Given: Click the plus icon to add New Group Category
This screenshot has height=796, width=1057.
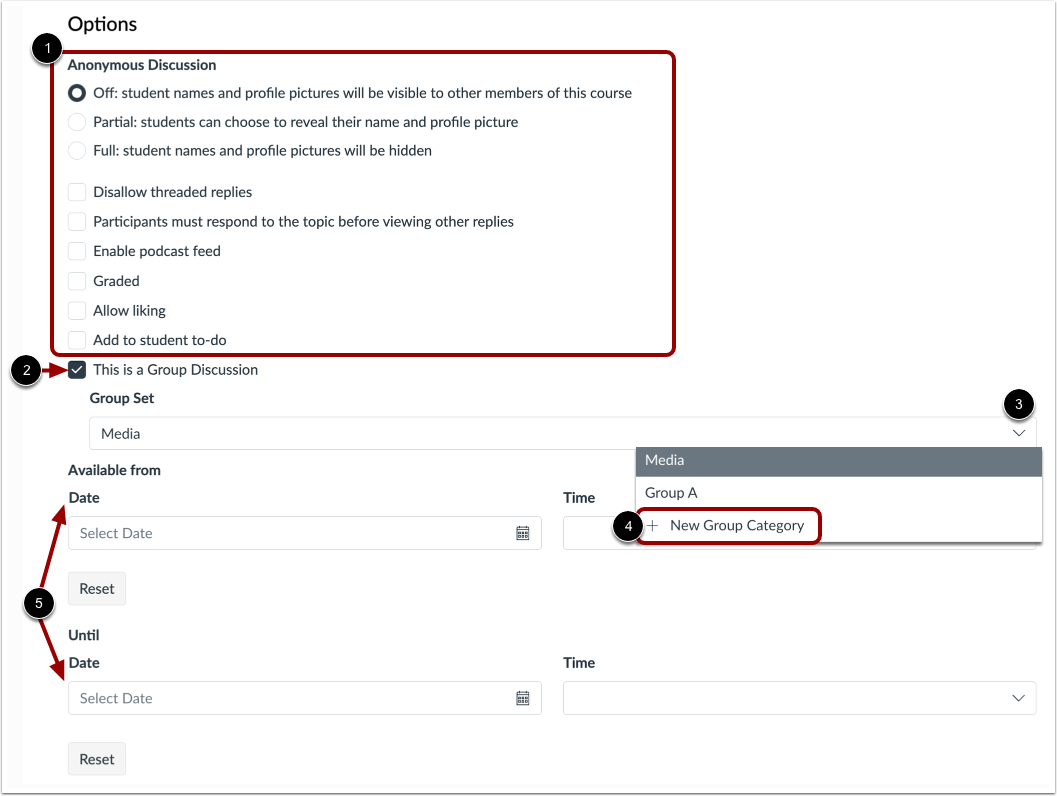Looking at the screenshot, I should (x=652, y=525).
